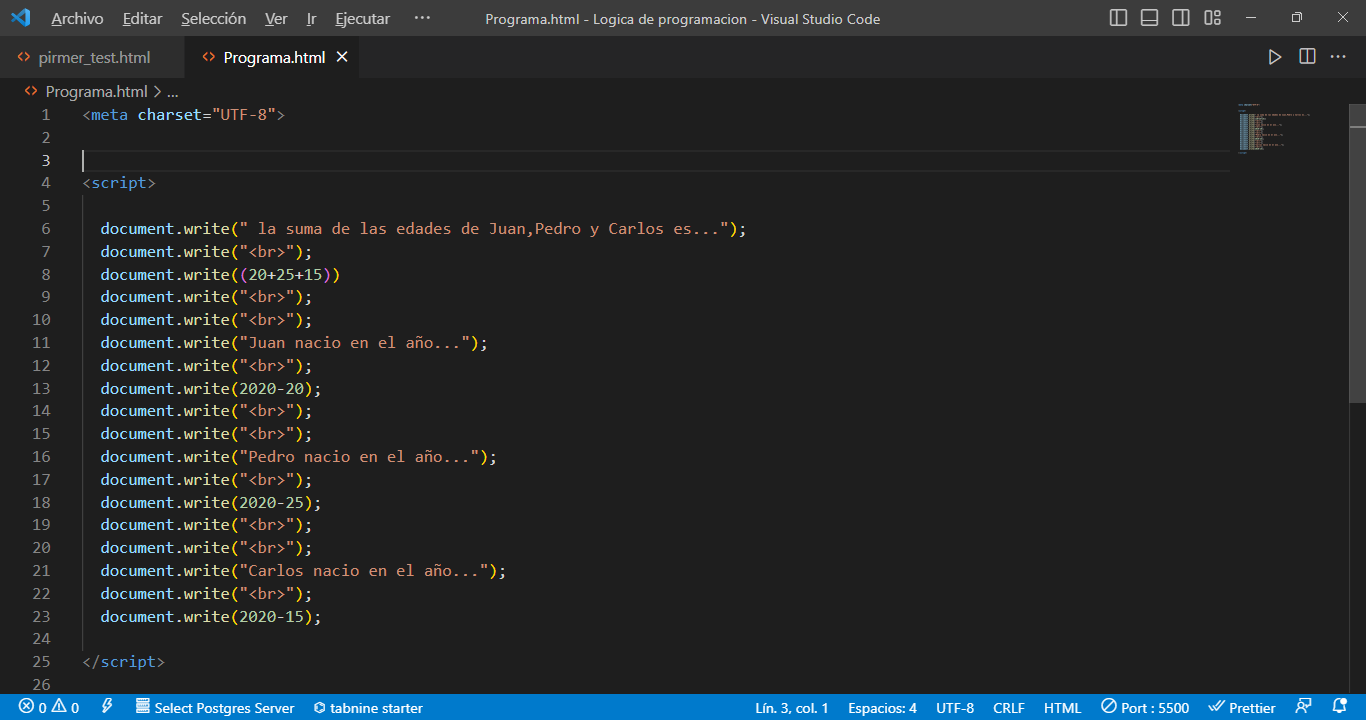Select the HTML language mode

tap(1062, 708)
